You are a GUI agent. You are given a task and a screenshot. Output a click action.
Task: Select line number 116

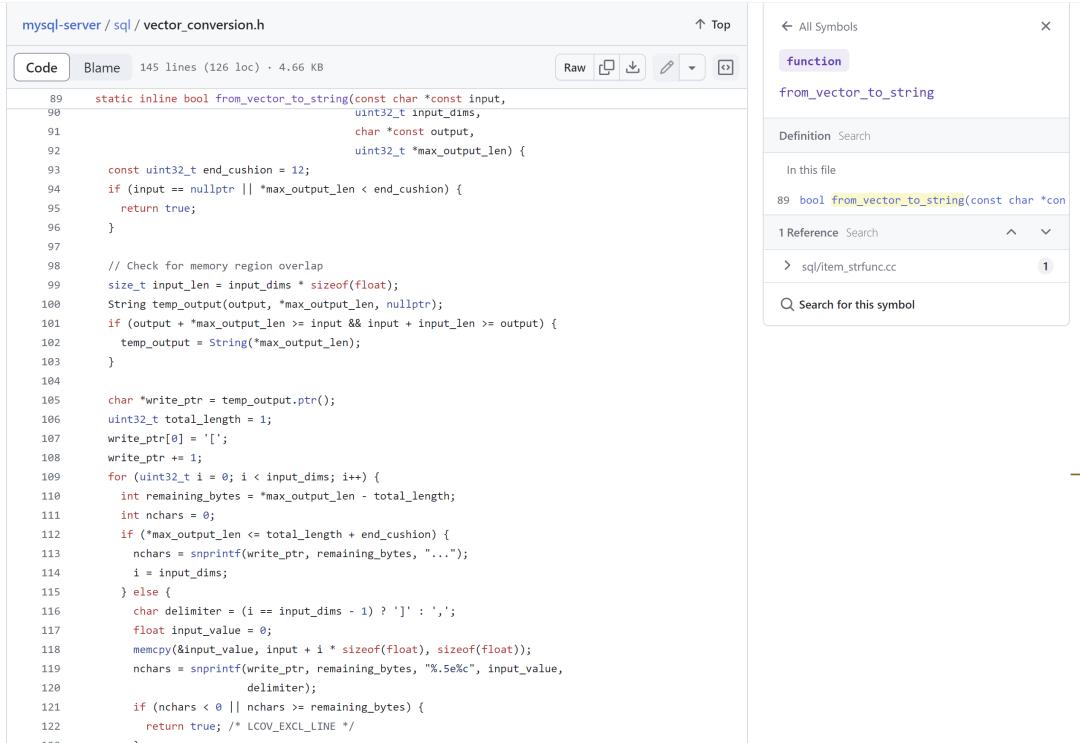[x=51, y=611]
